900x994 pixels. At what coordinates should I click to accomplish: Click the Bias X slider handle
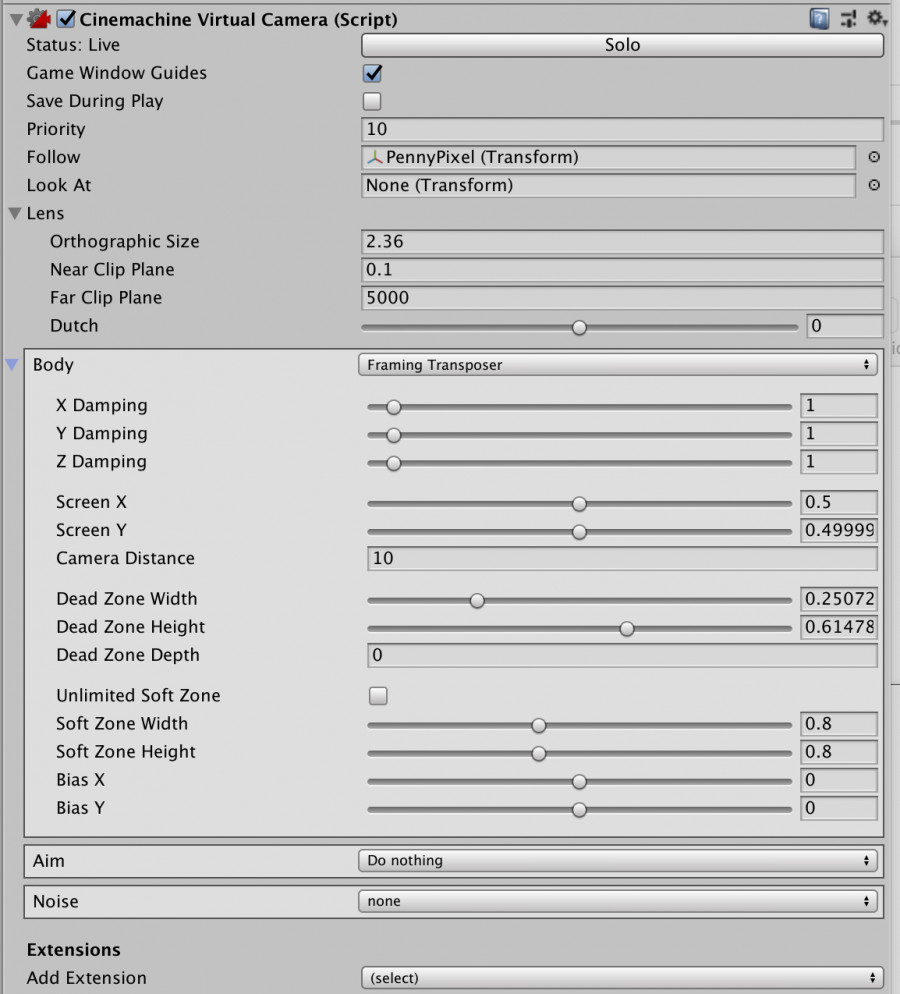tap(579, 781)
